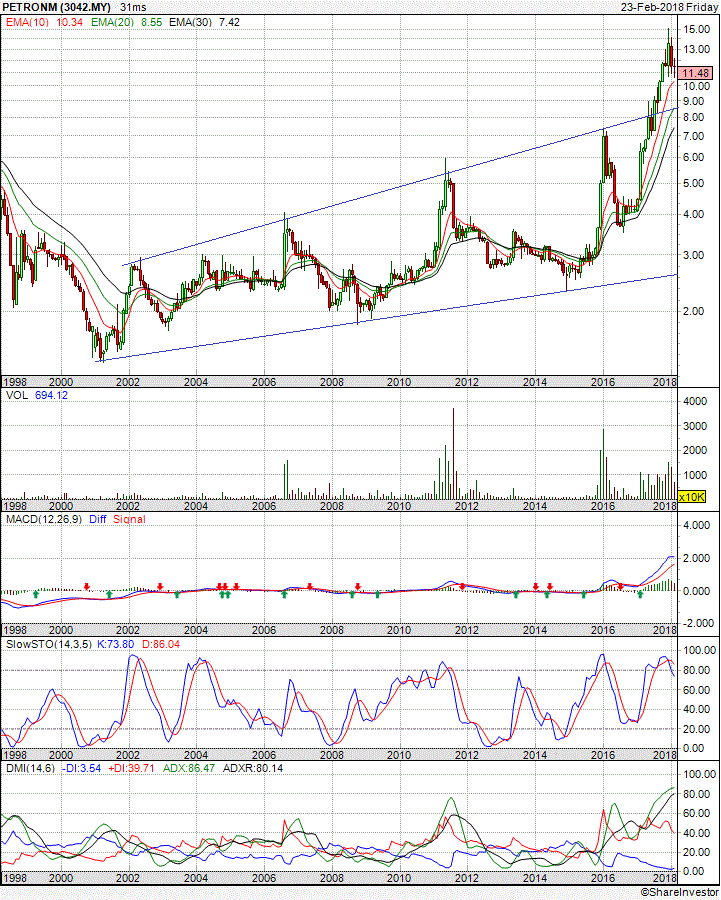Click the SlowSTO(14,3,5) indicator label

tap(48, 644)
